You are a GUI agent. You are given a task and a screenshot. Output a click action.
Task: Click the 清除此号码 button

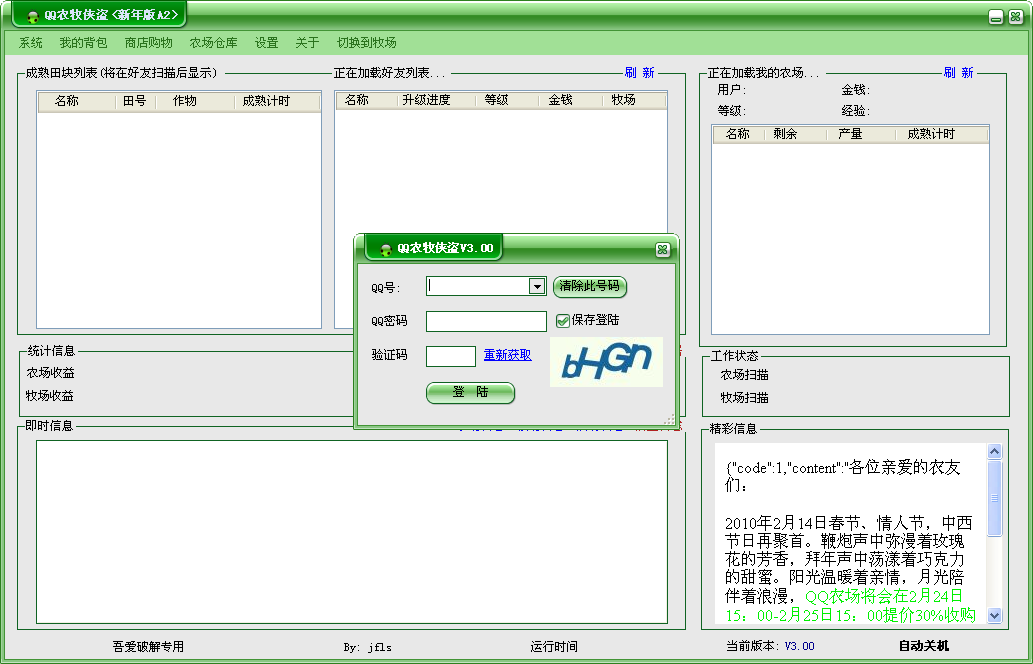tap(590, 286)
